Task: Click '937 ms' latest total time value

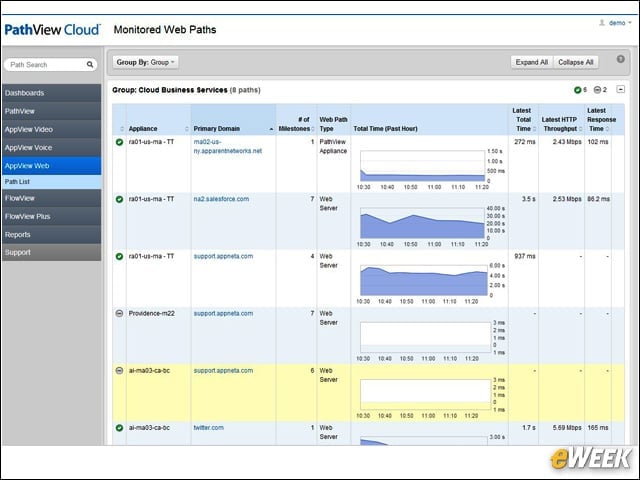Action: pyautogui.click(x=524, y=256)
